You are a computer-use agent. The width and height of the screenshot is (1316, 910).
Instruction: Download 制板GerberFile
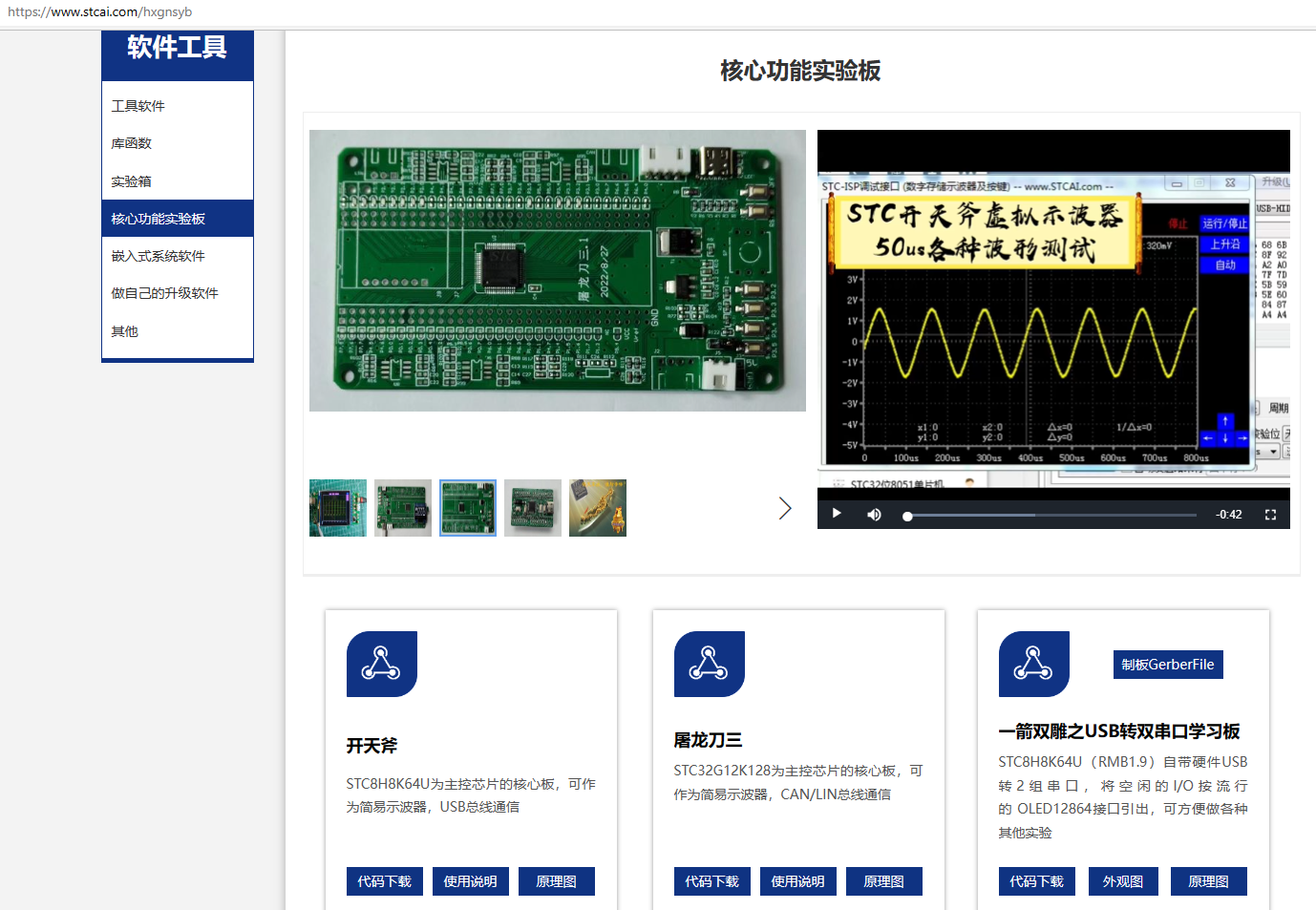tap(1168, 665)
